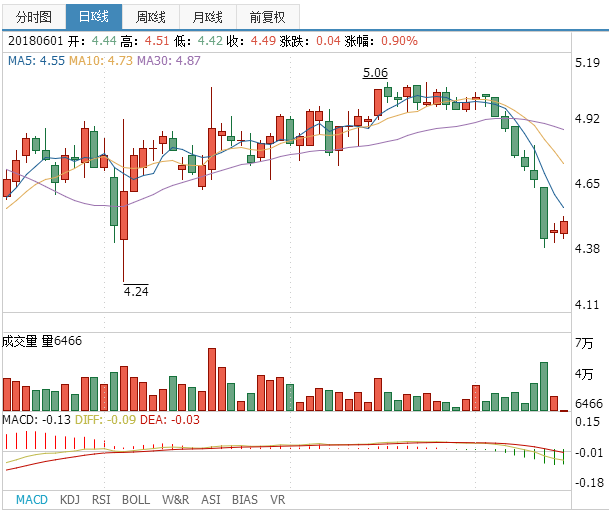This screenshot has width=609, height=510.
Task: Click the 4.11 price axis label
Action: pyautogui.click(x=587, y=305)
